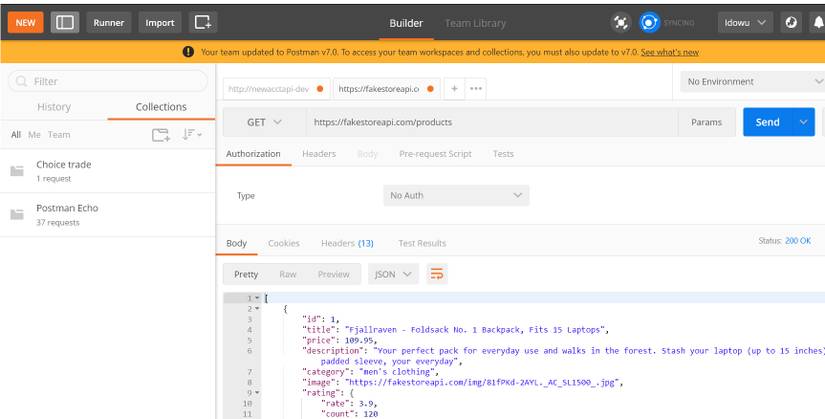The image size is (825, 419).
Task: Select the Test Results tab
Action: [x=422, y=243]
